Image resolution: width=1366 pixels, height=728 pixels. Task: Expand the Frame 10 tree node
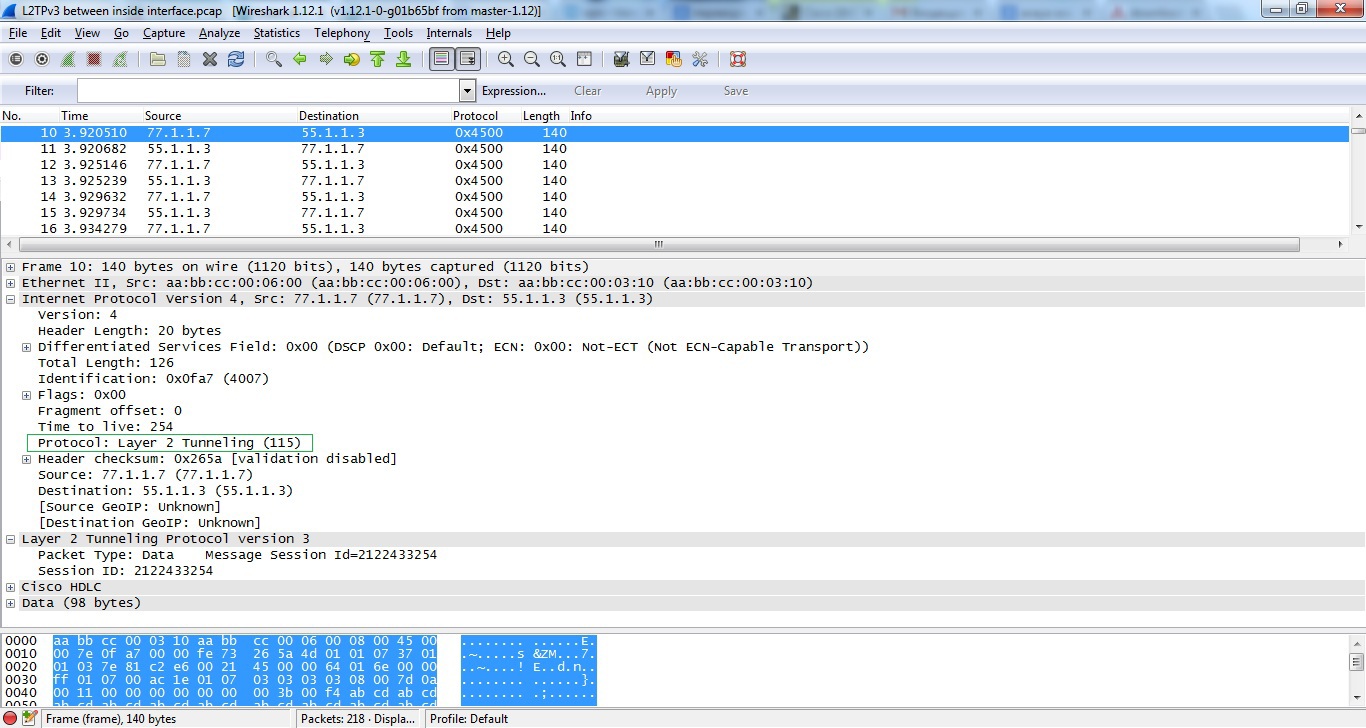[x=11, y=267]
